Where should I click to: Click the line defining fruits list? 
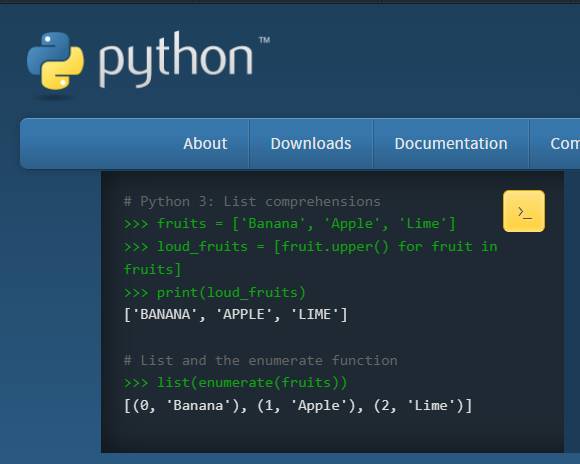(x=290, y=224)
